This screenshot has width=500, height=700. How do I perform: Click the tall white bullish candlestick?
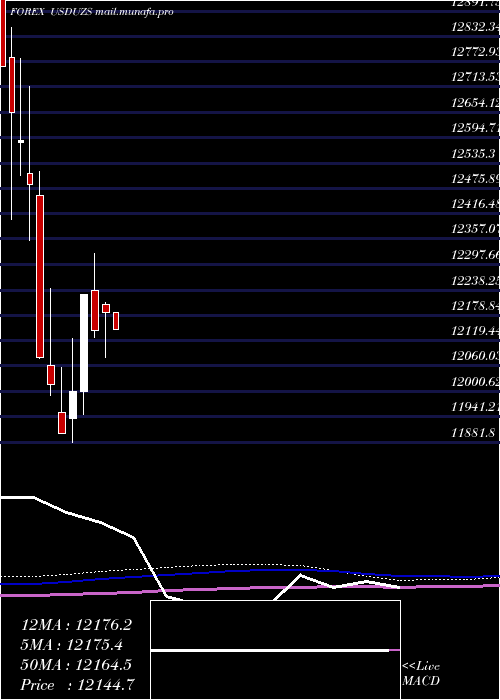[x=84, y=343]
